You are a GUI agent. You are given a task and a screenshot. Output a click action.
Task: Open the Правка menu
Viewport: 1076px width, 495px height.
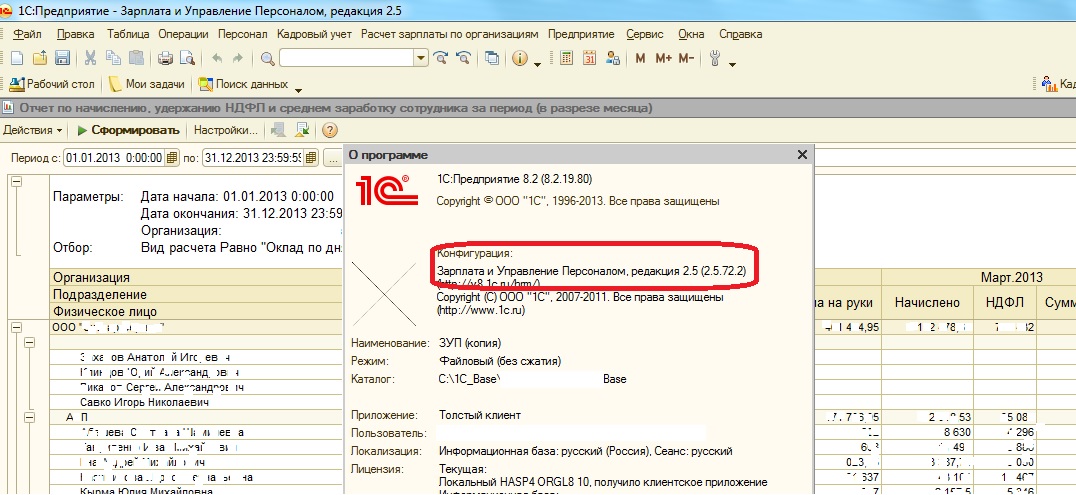pos(75,34)
